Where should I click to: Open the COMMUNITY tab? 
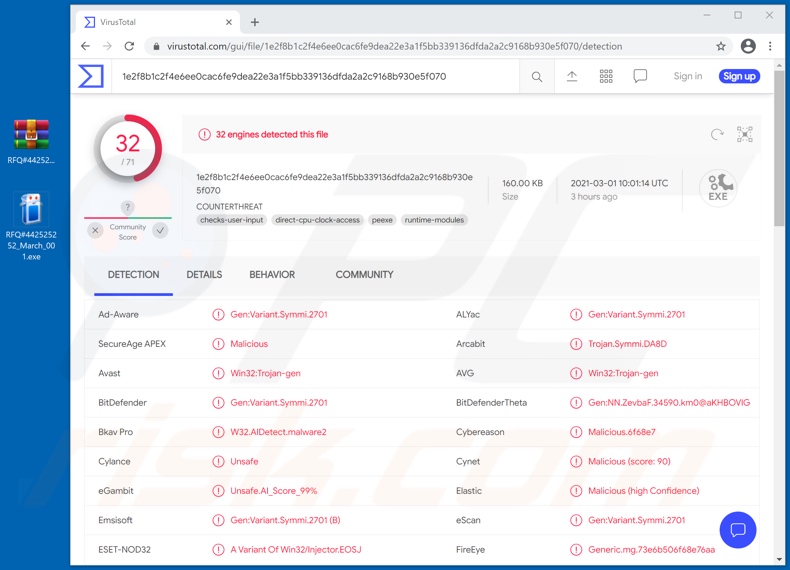pos(364,275)
